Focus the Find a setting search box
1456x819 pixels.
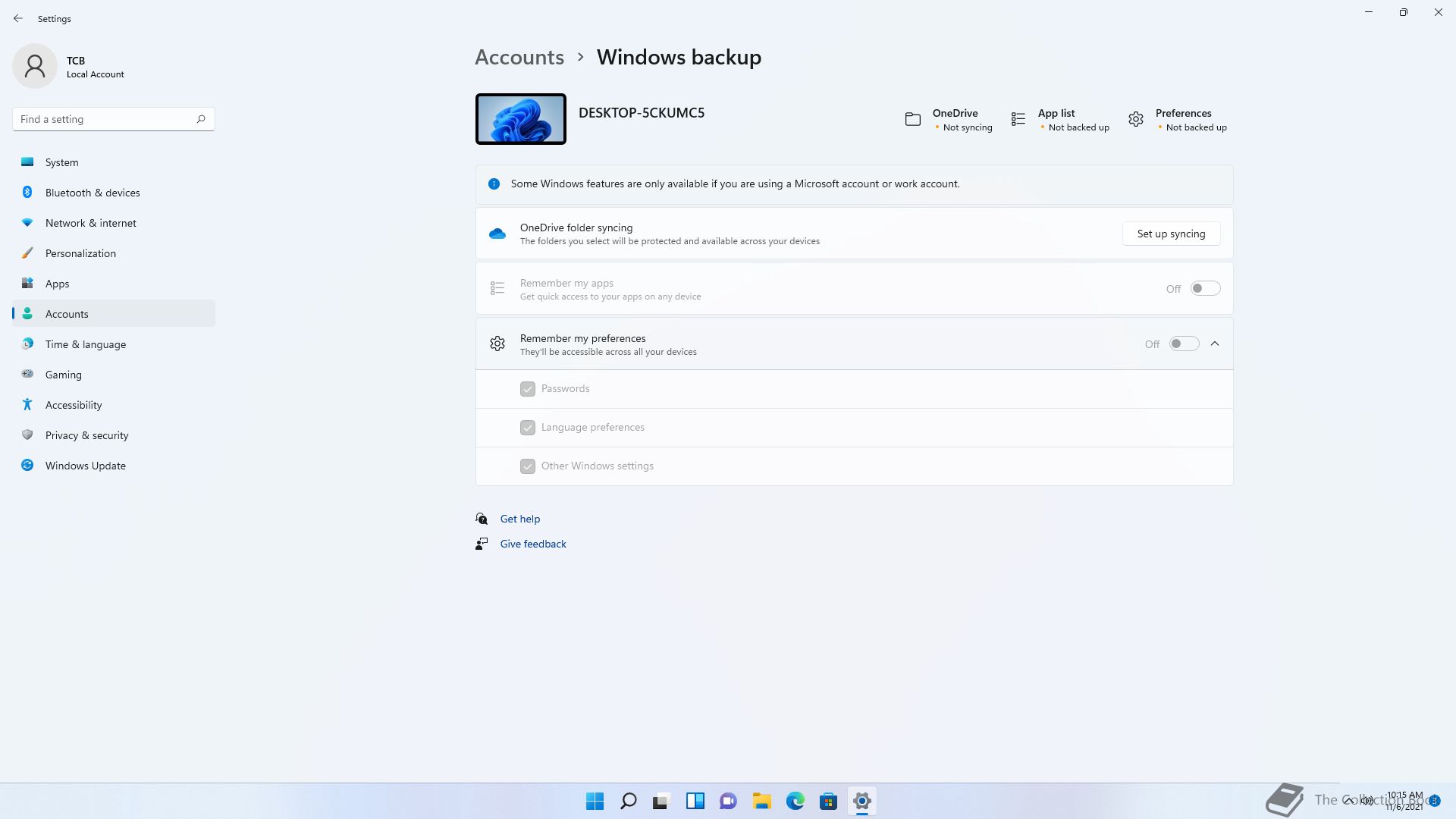coord(114,119)
